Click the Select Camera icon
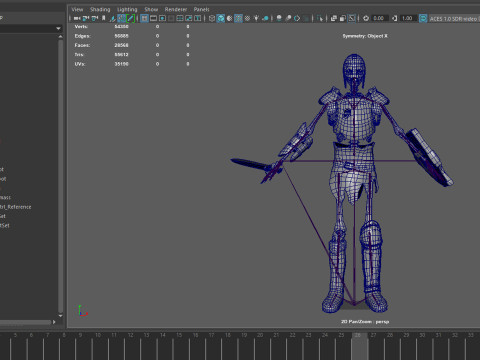 coord(77,18)
